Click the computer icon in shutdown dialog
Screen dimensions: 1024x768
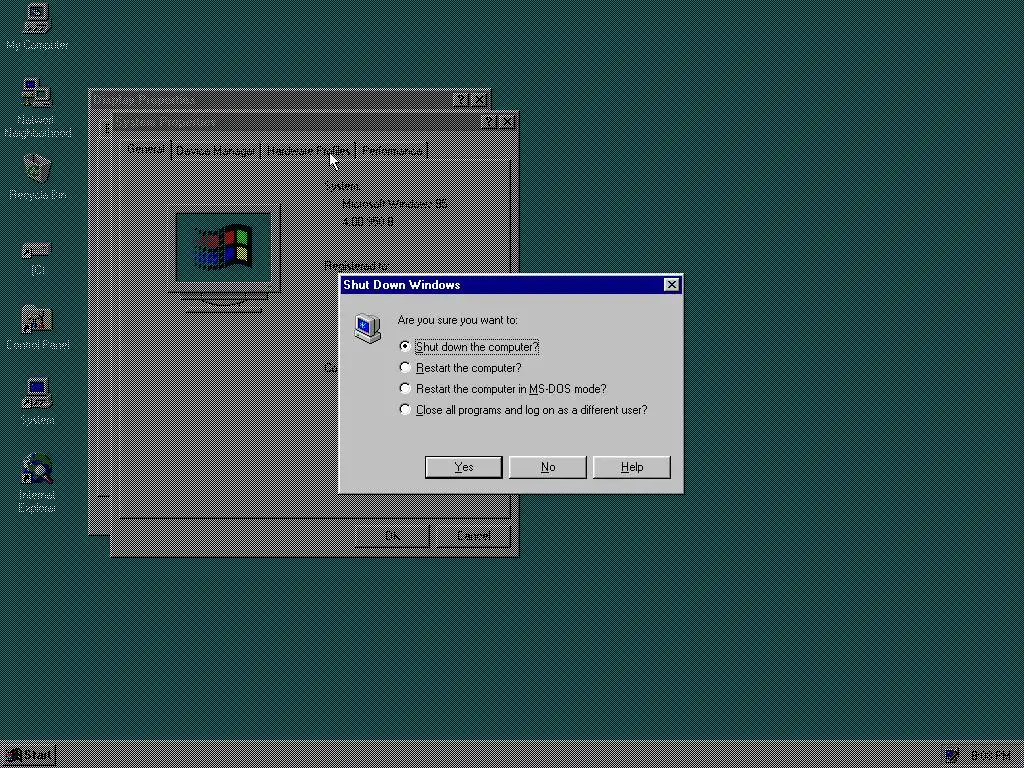(x=368, y=328)
